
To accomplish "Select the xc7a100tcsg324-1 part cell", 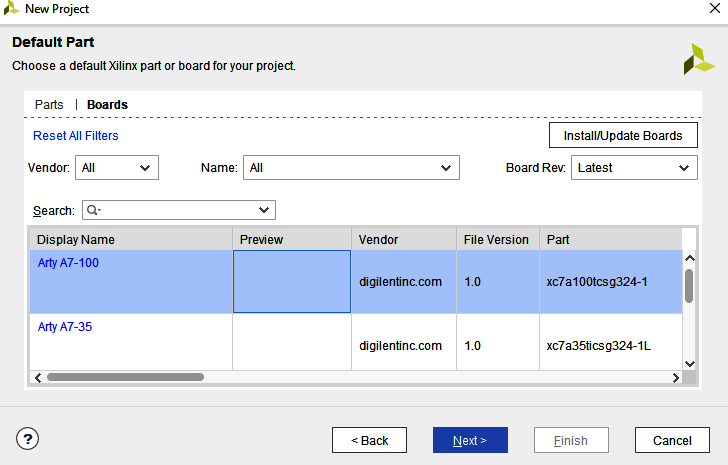I will pyautogui.click(x=611, y=282).
